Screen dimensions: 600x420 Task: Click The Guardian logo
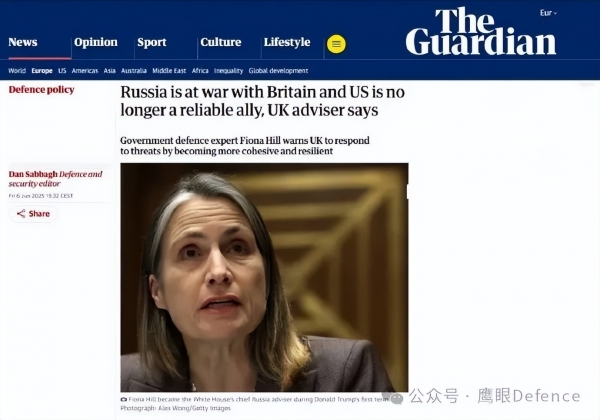[481, 32]
